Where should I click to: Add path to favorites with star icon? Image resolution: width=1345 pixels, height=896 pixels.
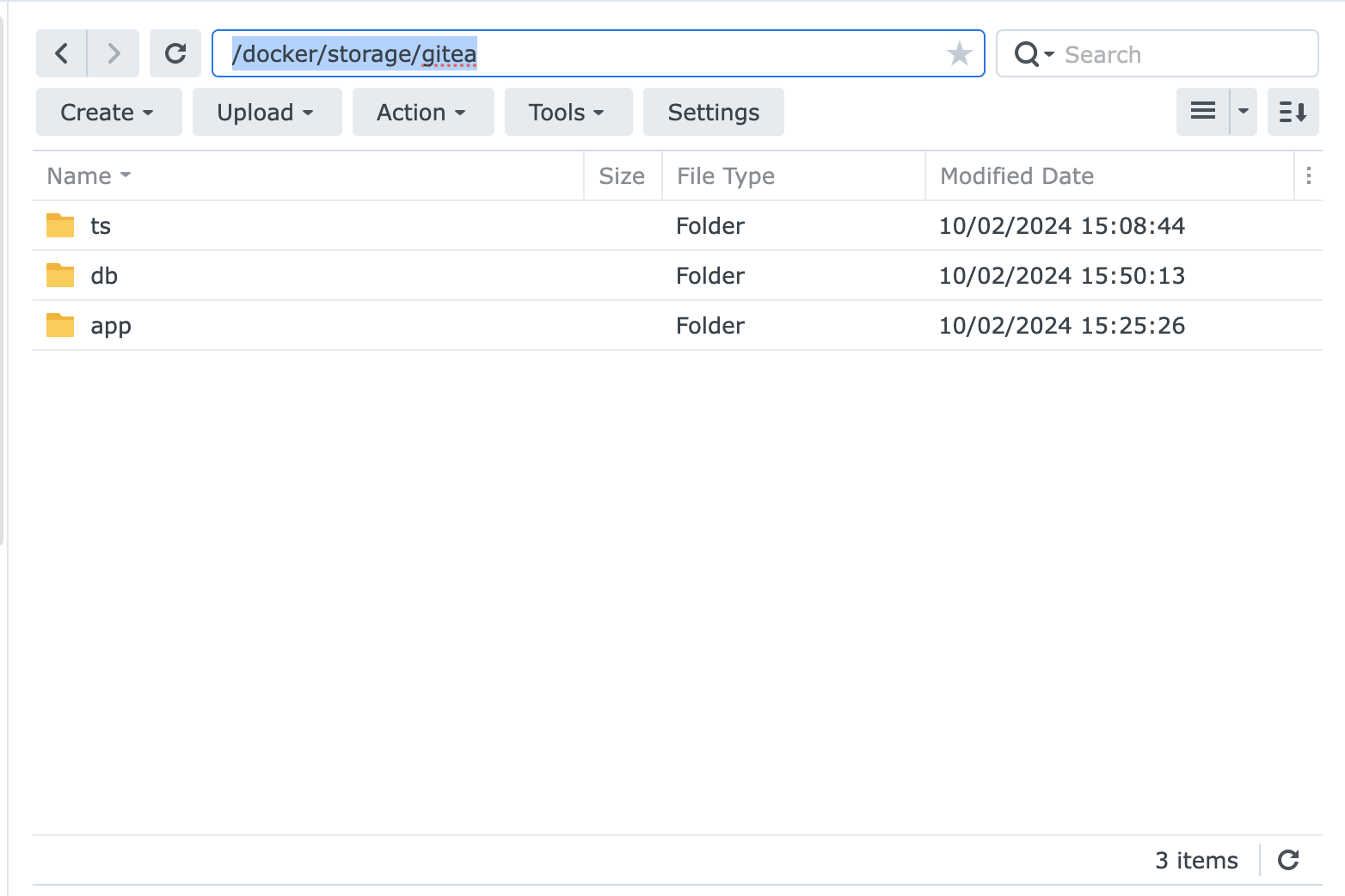pyautogui.click(x=959, y=54)
